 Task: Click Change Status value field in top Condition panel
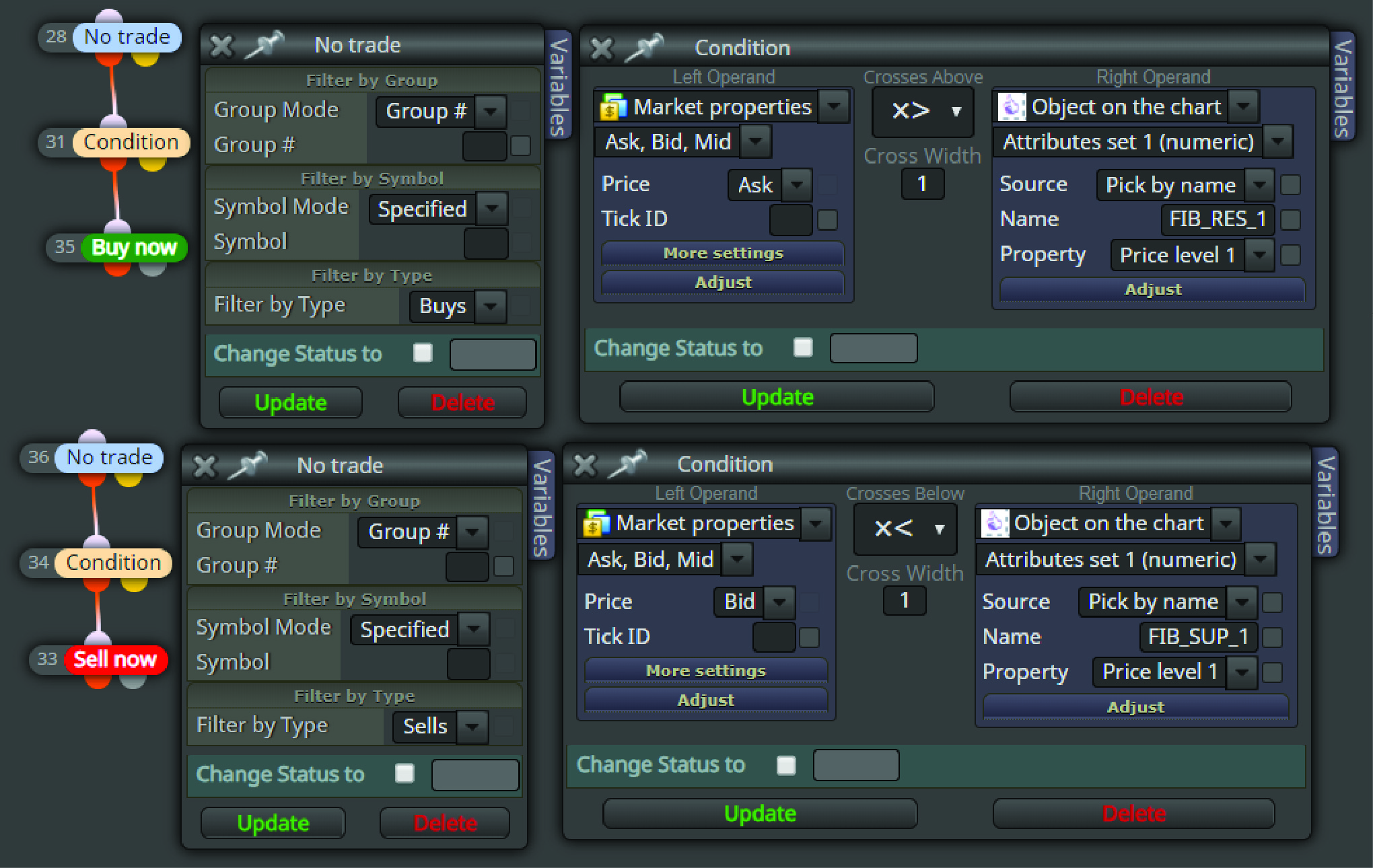(874, 348)
